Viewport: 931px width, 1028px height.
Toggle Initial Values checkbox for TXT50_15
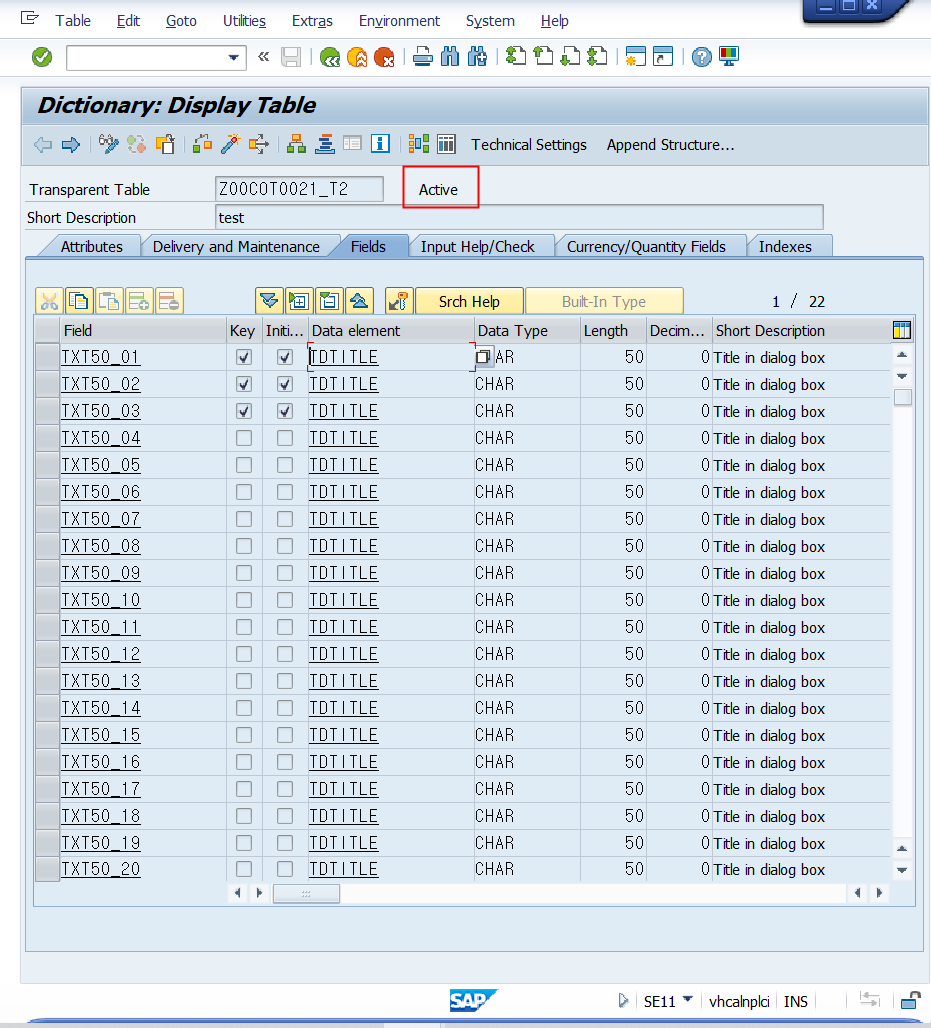285,735
